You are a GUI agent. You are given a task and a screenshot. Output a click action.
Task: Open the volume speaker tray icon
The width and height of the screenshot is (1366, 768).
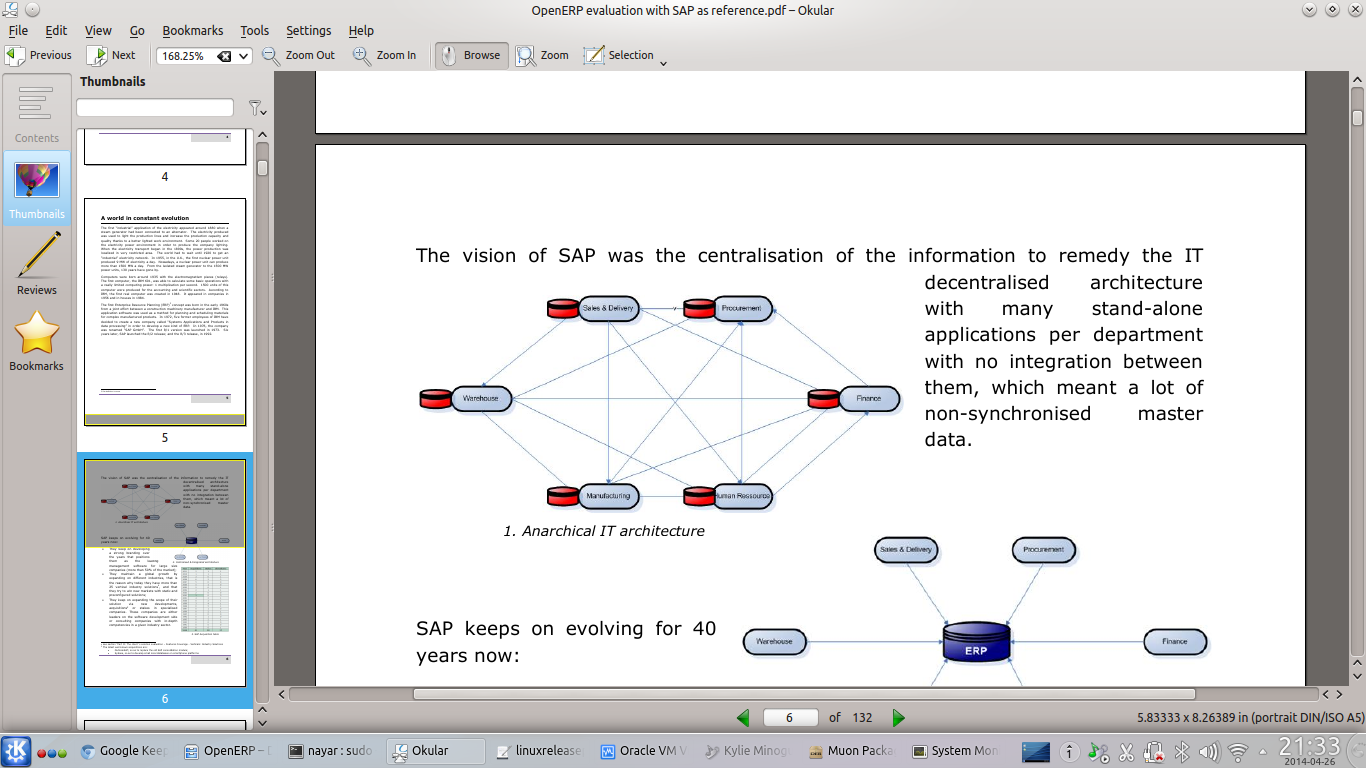pyautogui.click(x=1209, y=752)
